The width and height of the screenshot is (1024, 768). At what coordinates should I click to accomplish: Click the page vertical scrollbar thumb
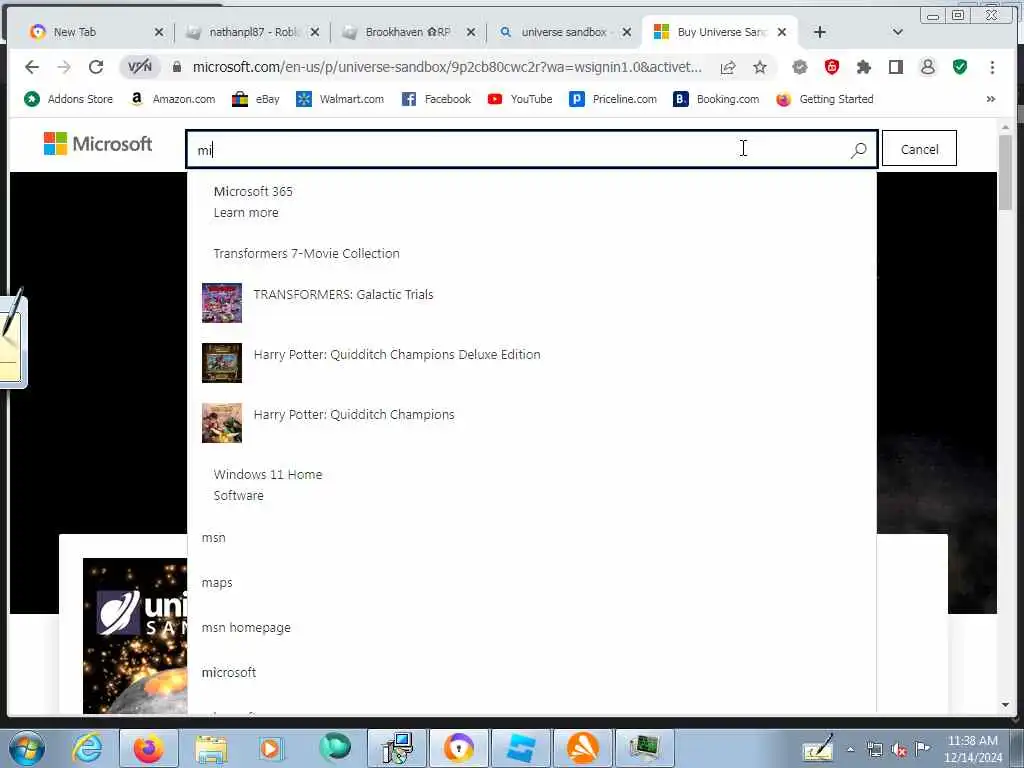click(1005, 172)
